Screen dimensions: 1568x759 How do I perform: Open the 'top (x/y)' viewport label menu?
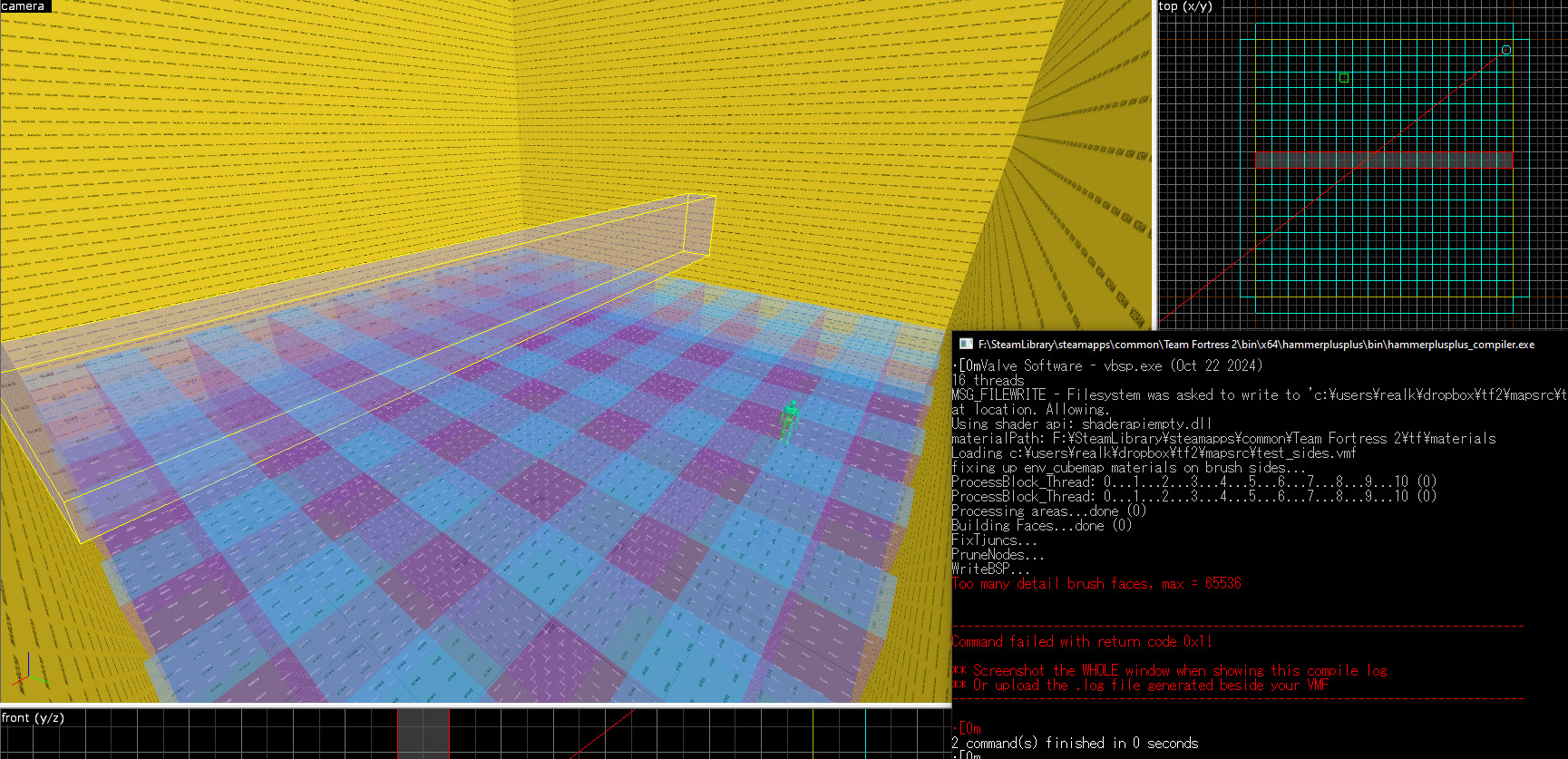click(x=1184, y=6)
